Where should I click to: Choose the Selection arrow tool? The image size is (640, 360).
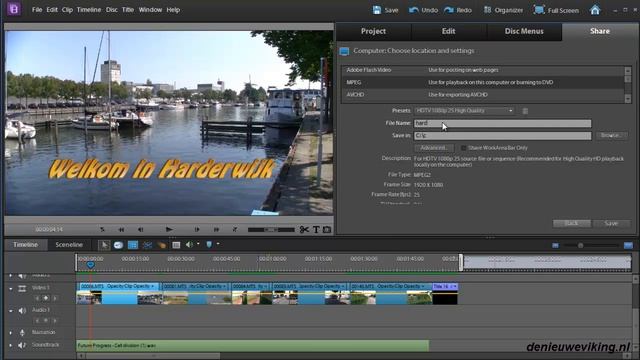coord(104,245)
